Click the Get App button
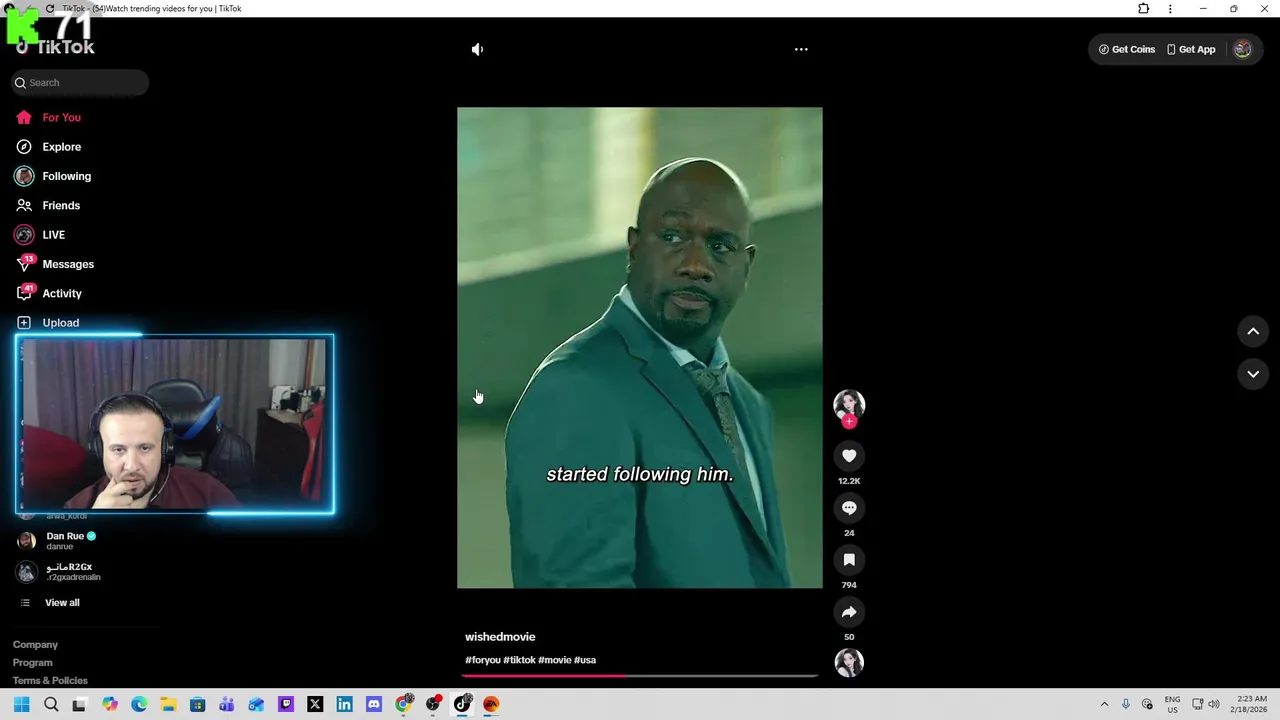Screen dimensions: 1280x720 coord(1191,49)
